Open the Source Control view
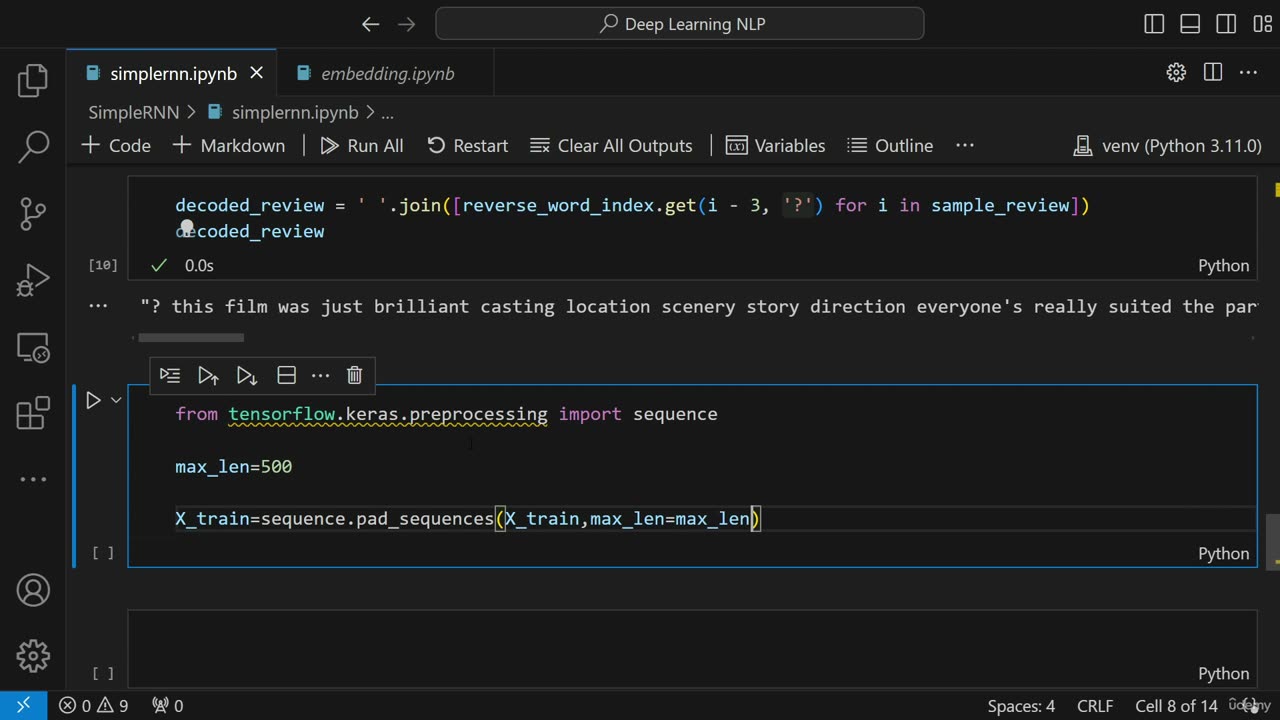The image size is (1280, 720). pyautogui.click(x=33, y=213)
